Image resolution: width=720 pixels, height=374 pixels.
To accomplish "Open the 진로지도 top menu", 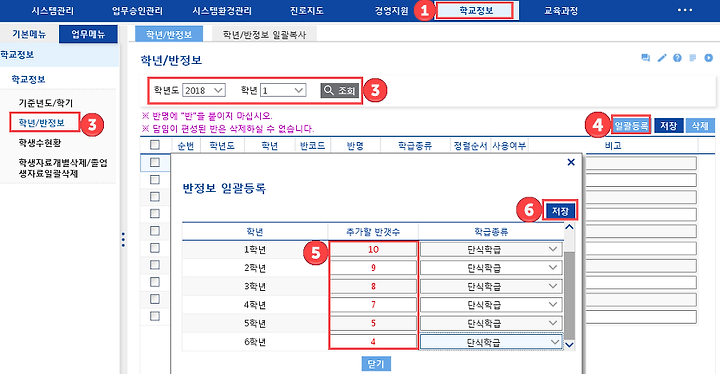I will [307, 11].
